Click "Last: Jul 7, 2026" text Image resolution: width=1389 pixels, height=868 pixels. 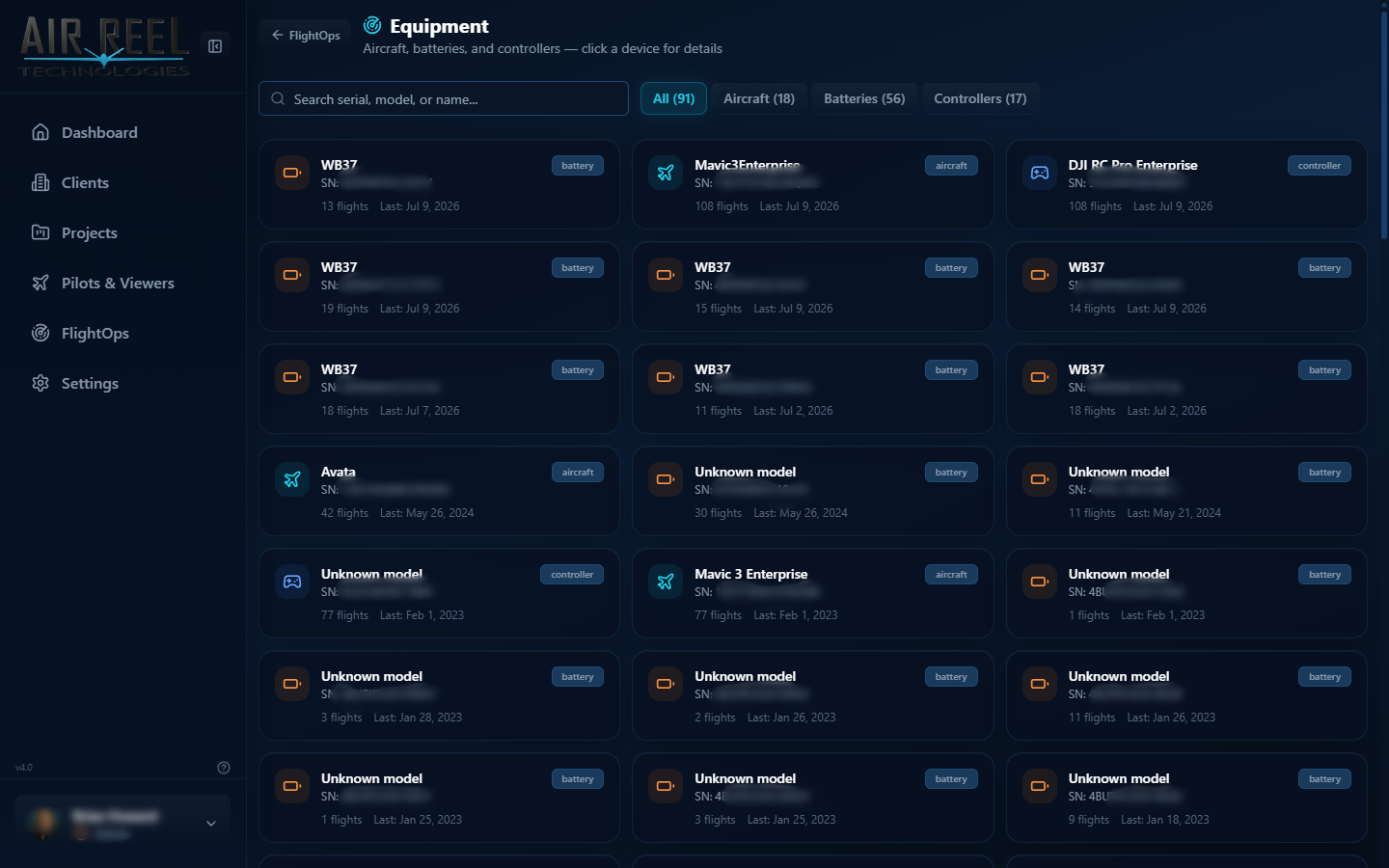point(420,411)
